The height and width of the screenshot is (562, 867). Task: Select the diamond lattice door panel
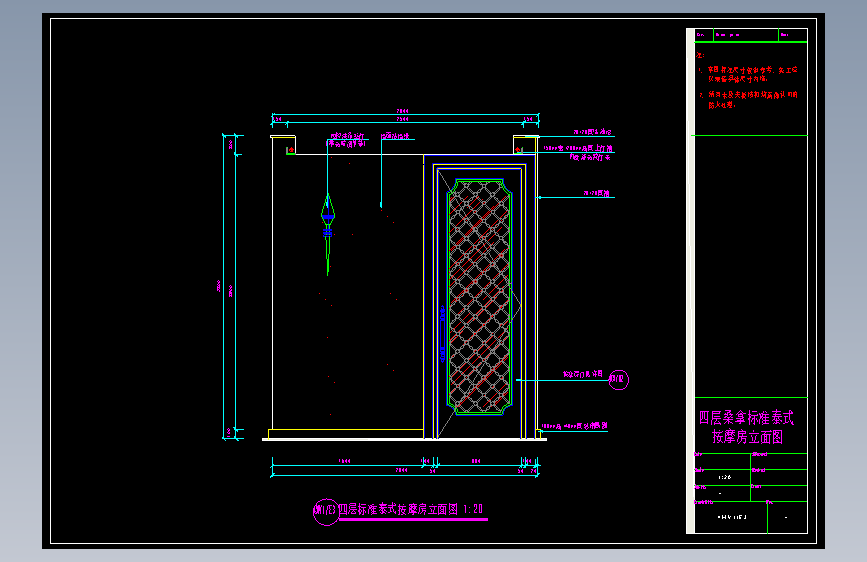(479, 296)
